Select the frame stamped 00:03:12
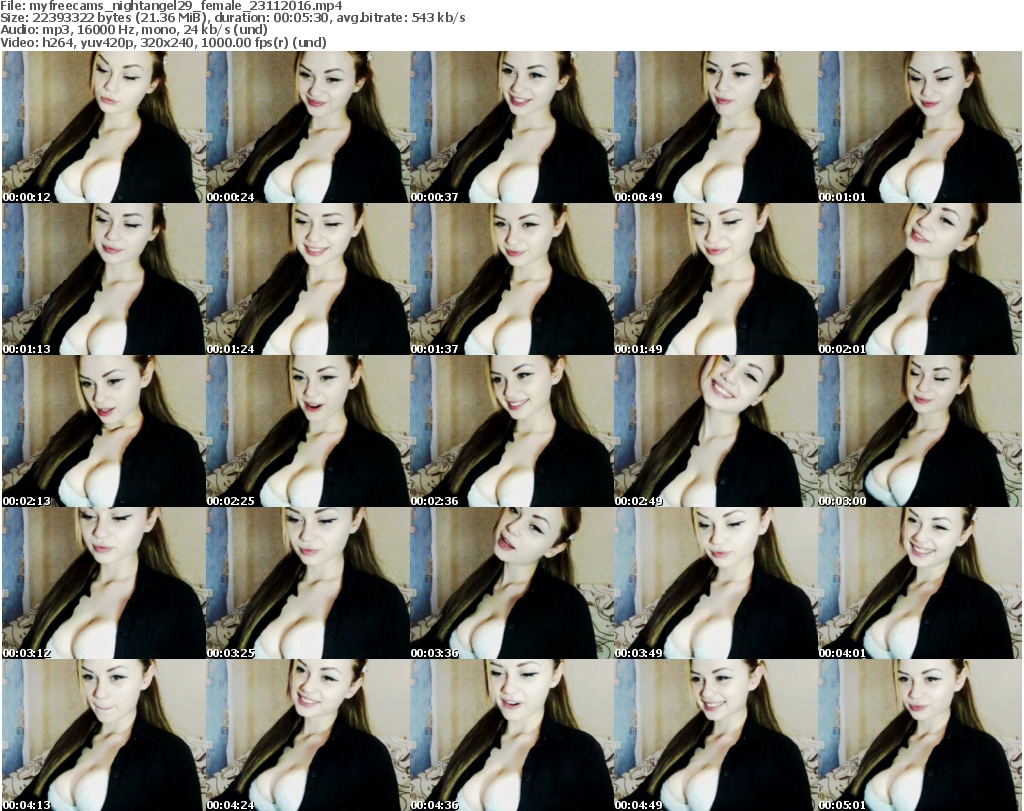The height and width of the screenshot is (811, 1024). [x=103, y=583]
